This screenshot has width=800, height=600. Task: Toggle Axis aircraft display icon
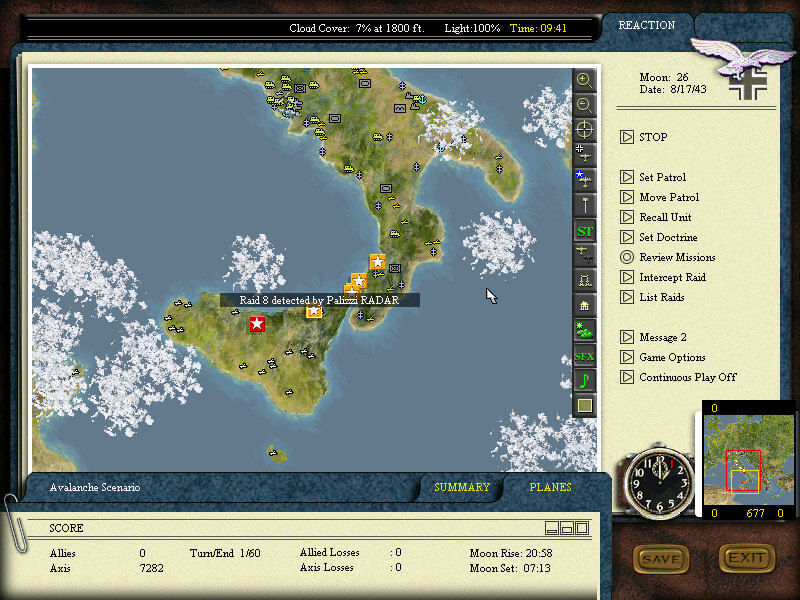(584, 155)
